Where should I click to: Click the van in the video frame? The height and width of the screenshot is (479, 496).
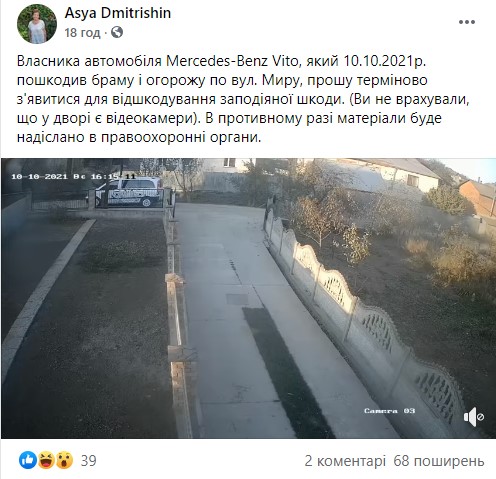(133, 192)
